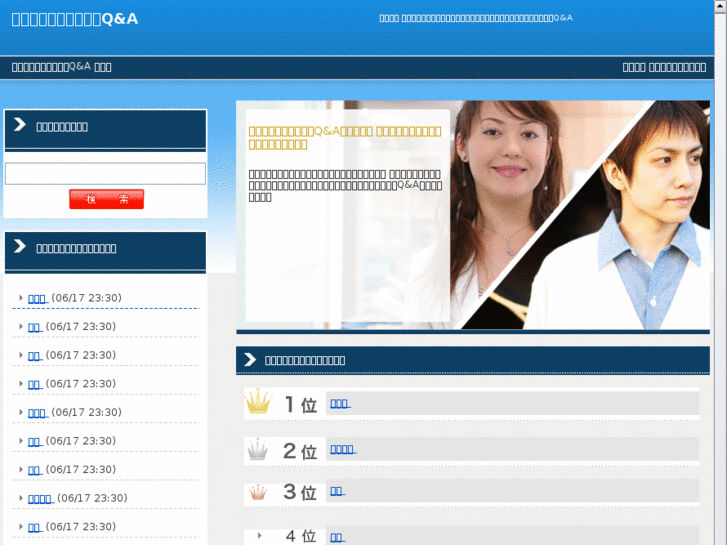Viewport: 727px width, 545px height.
Task: Open the sidebar entry with the blue dashed underline
Action: (38, 298)
